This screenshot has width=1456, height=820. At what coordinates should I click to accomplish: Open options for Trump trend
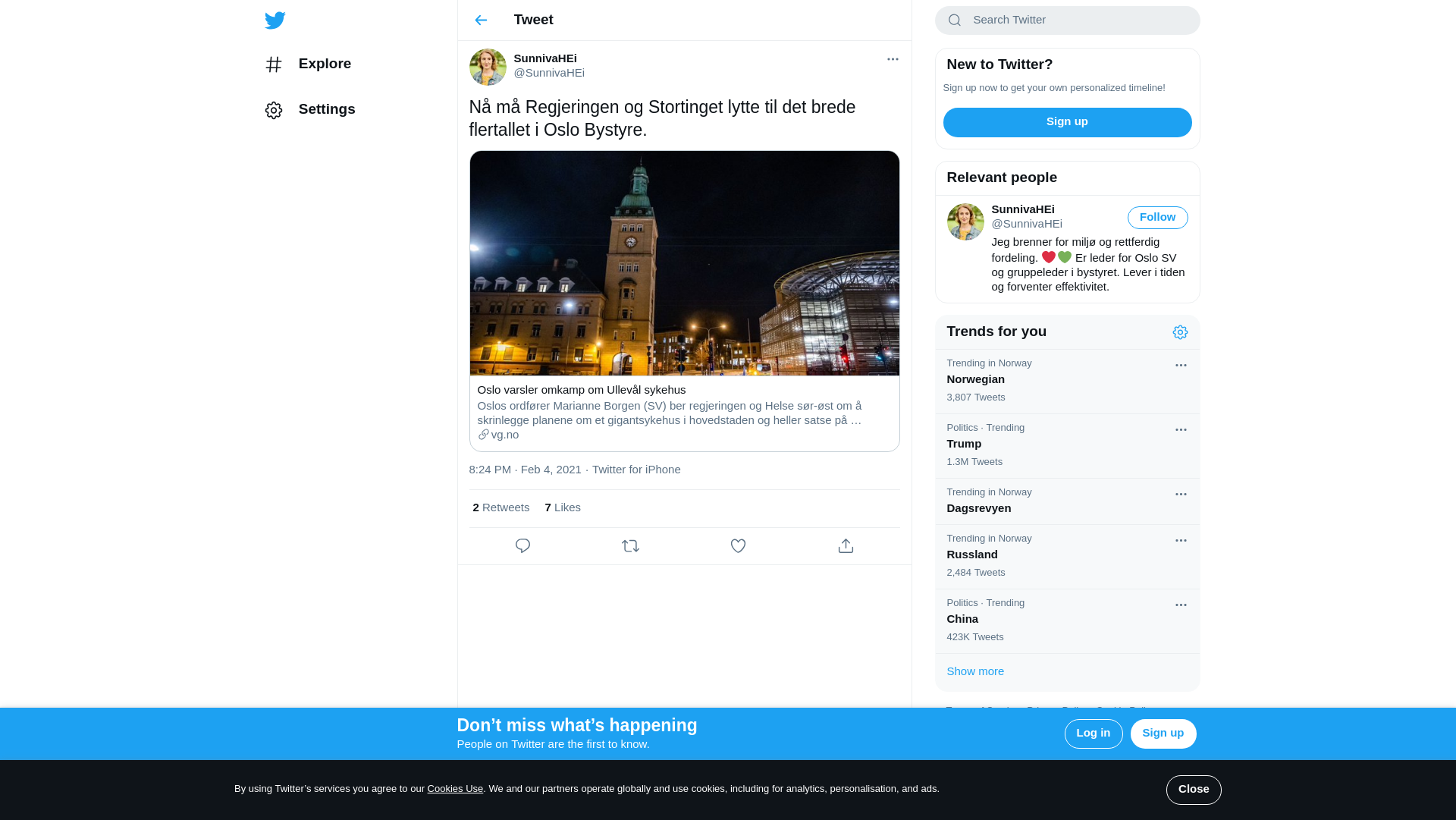[1181, 430]
